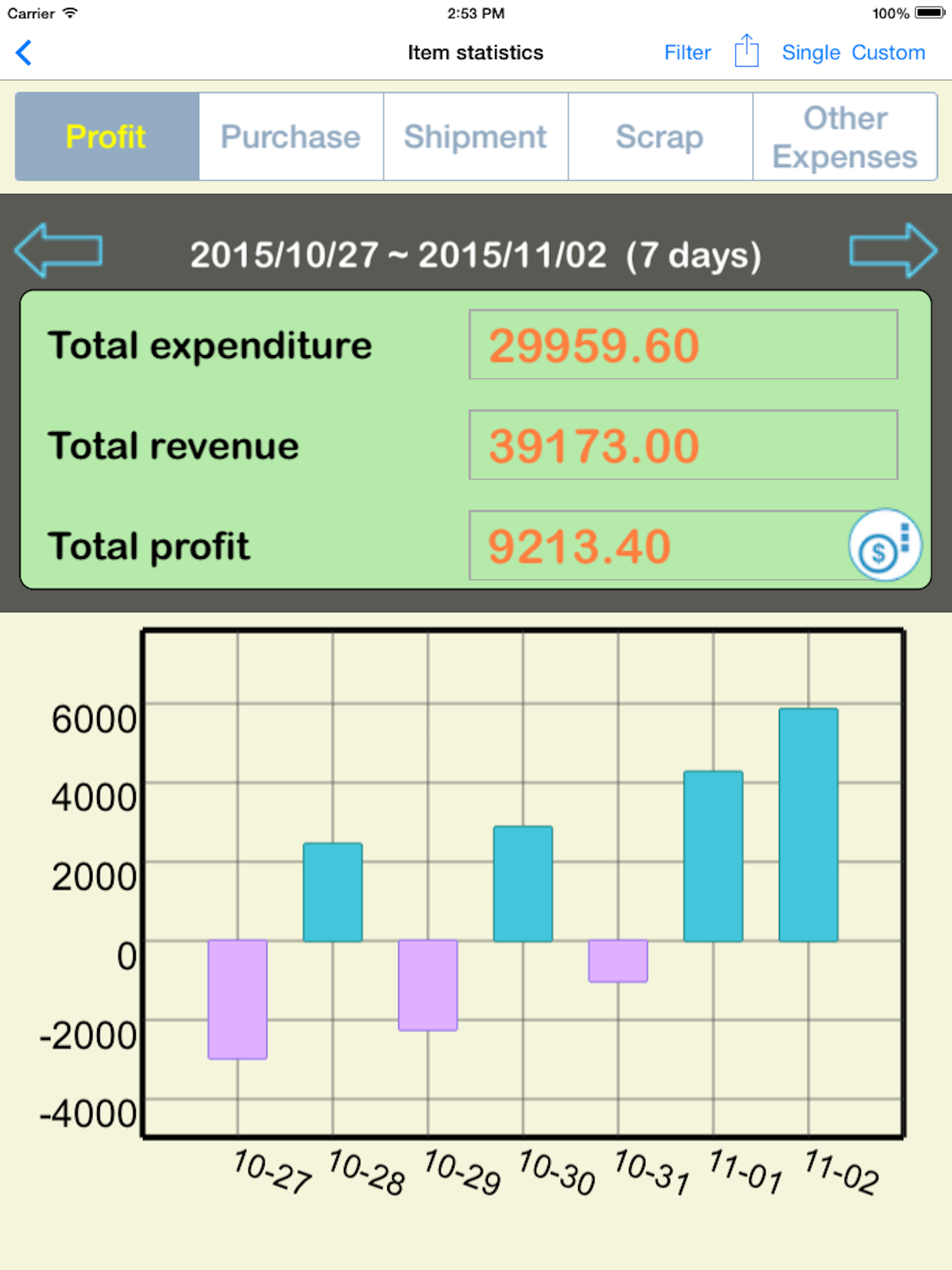Tap the 10-27 axis date label
This screenshot has width=952, height=1270.
pyautogui.click(x=272, y=1171)
